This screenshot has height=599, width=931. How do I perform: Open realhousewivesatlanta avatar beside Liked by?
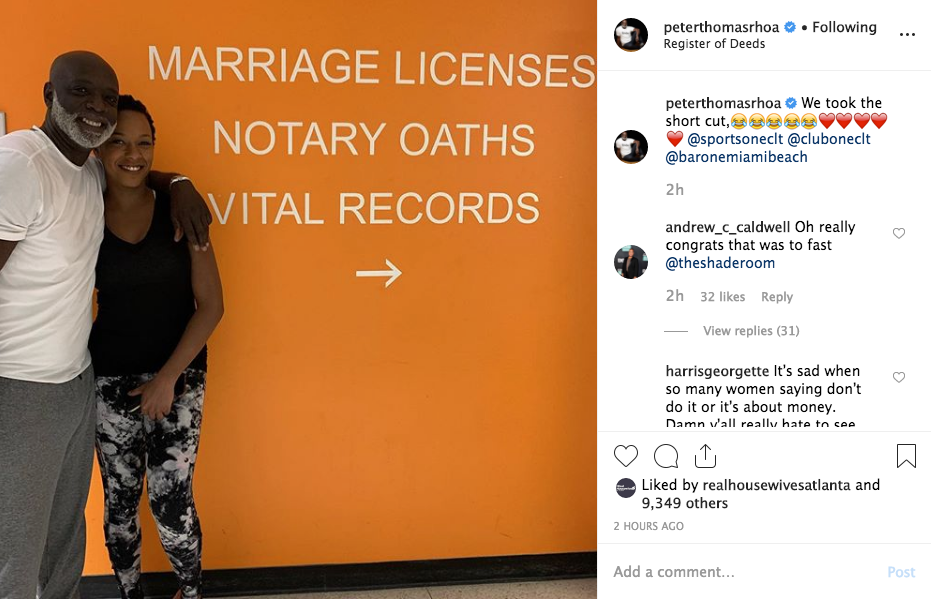(x=626, y=488)
